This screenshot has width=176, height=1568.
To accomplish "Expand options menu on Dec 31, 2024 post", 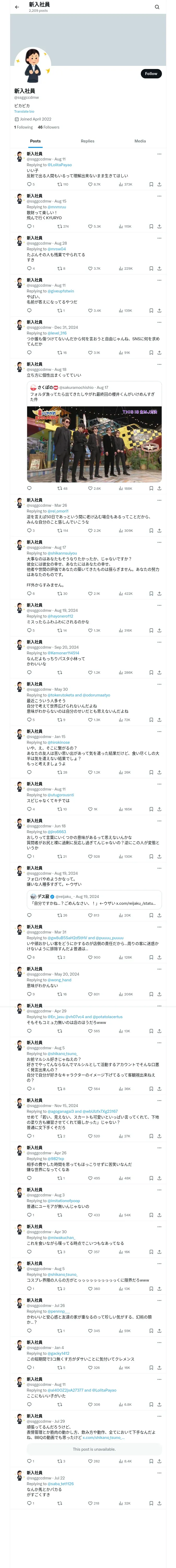I will pyautogui.click(x=159, y=322).
